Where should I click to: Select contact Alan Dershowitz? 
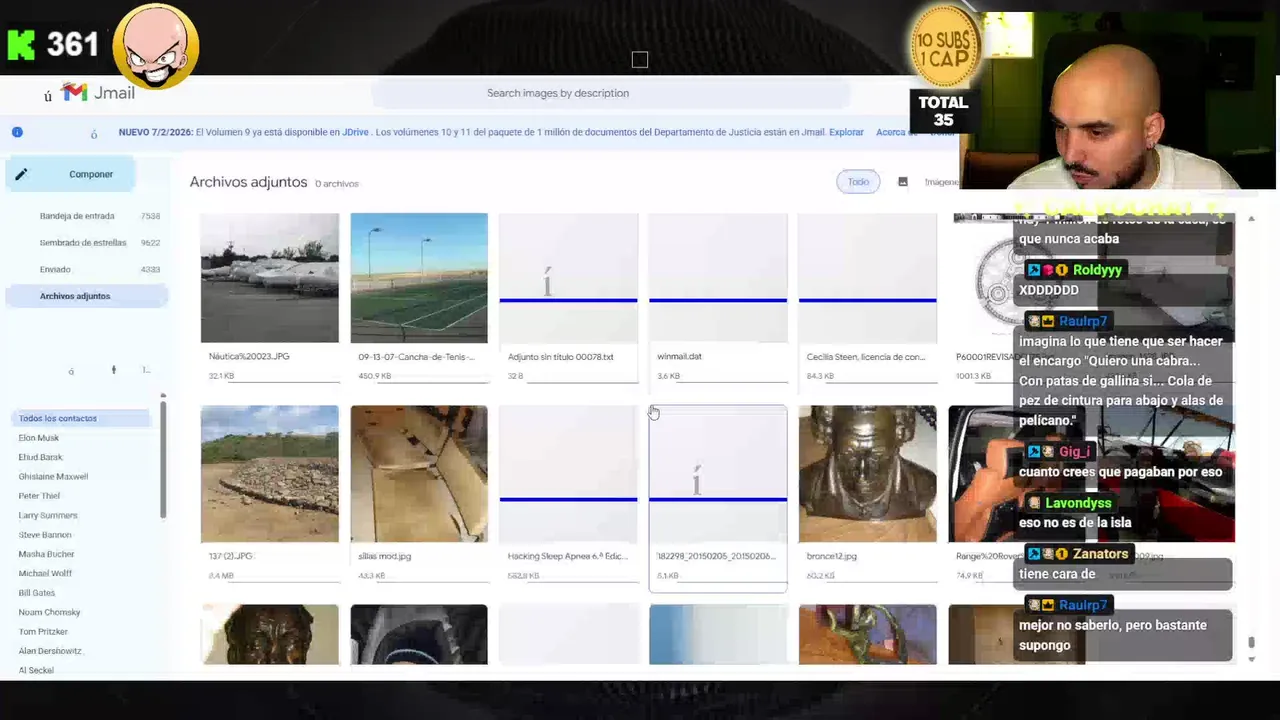click(50, 651)
